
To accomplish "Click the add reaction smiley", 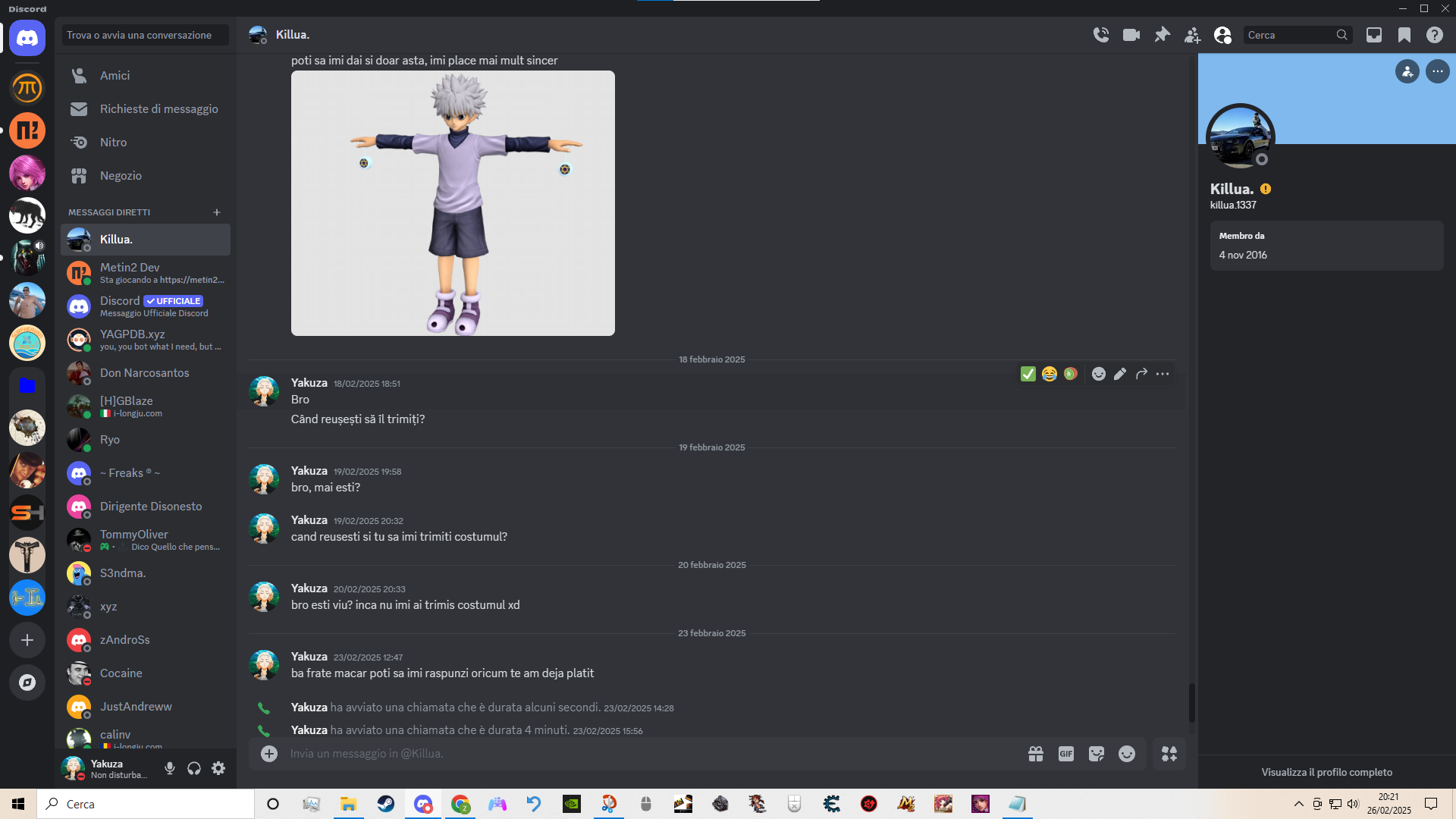I will [x=1099, y=374].
